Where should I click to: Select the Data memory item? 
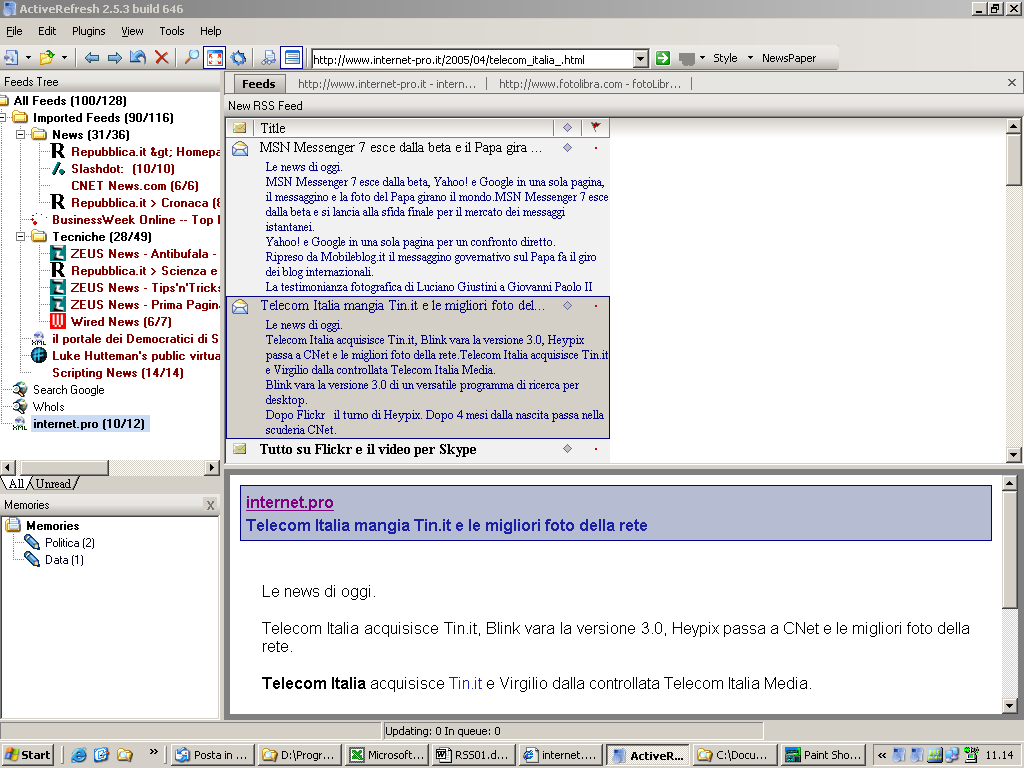click(64, 560)
